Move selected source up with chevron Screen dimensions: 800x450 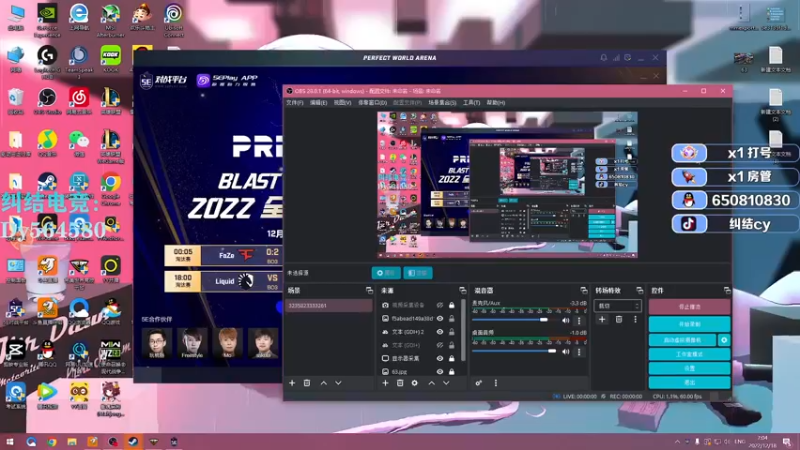[x=432, y=383]
